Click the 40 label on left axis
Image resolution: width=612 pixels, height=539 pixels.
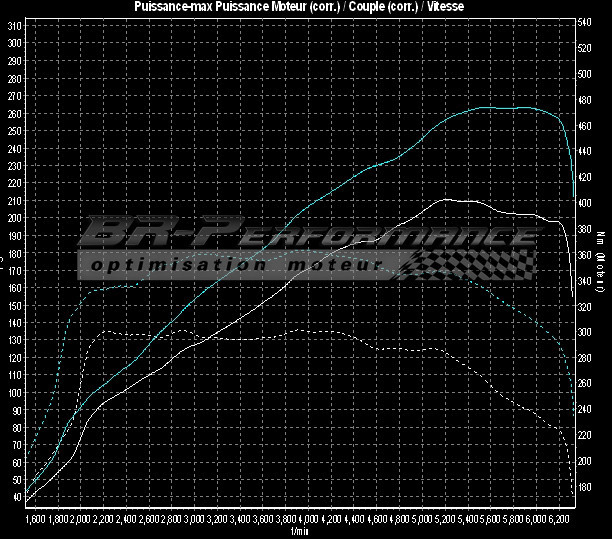pyautogui.click(x=14, y=496)
